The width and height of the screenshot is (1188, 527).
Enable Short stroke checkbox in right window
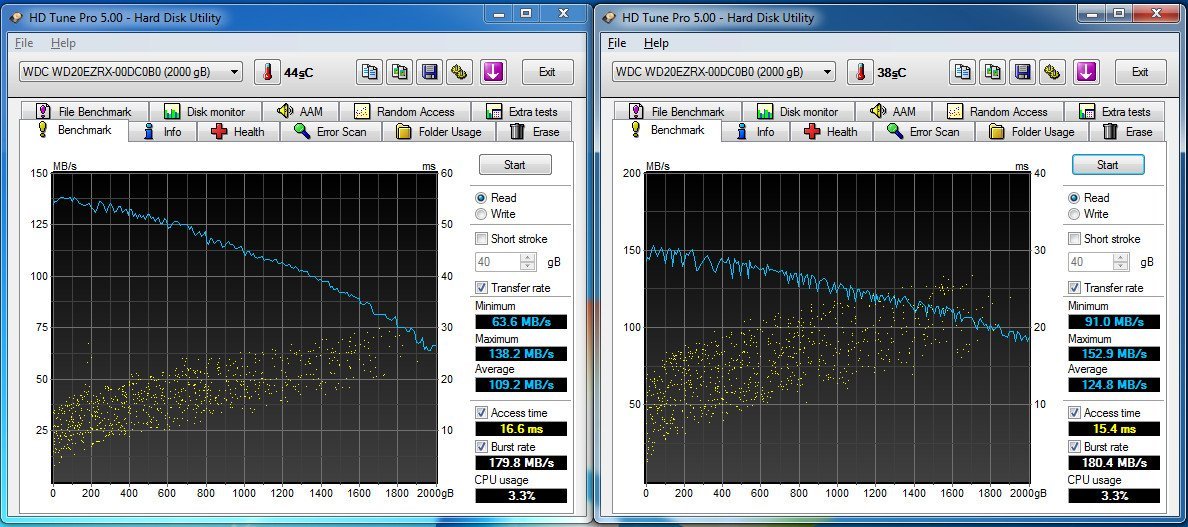(x=1075, y=239)
